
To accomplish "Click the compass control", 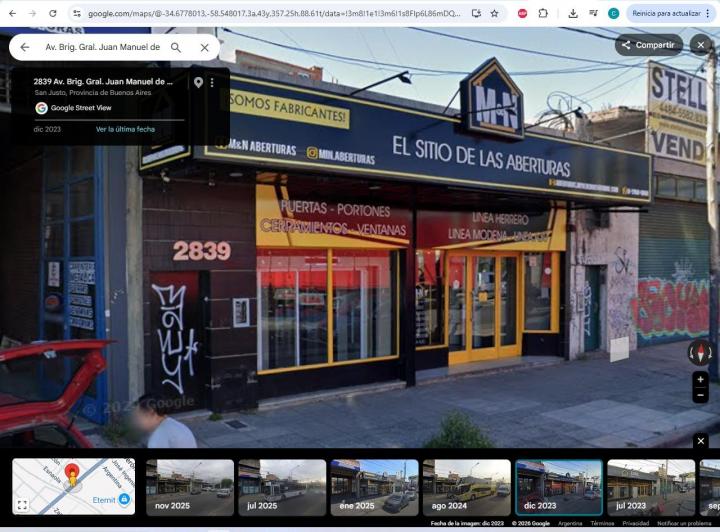I will (700, 353).
